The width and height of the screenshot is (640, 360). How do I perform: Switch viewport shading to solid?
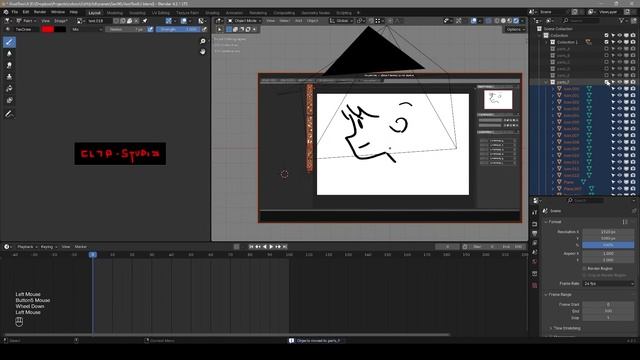[503, 21]
